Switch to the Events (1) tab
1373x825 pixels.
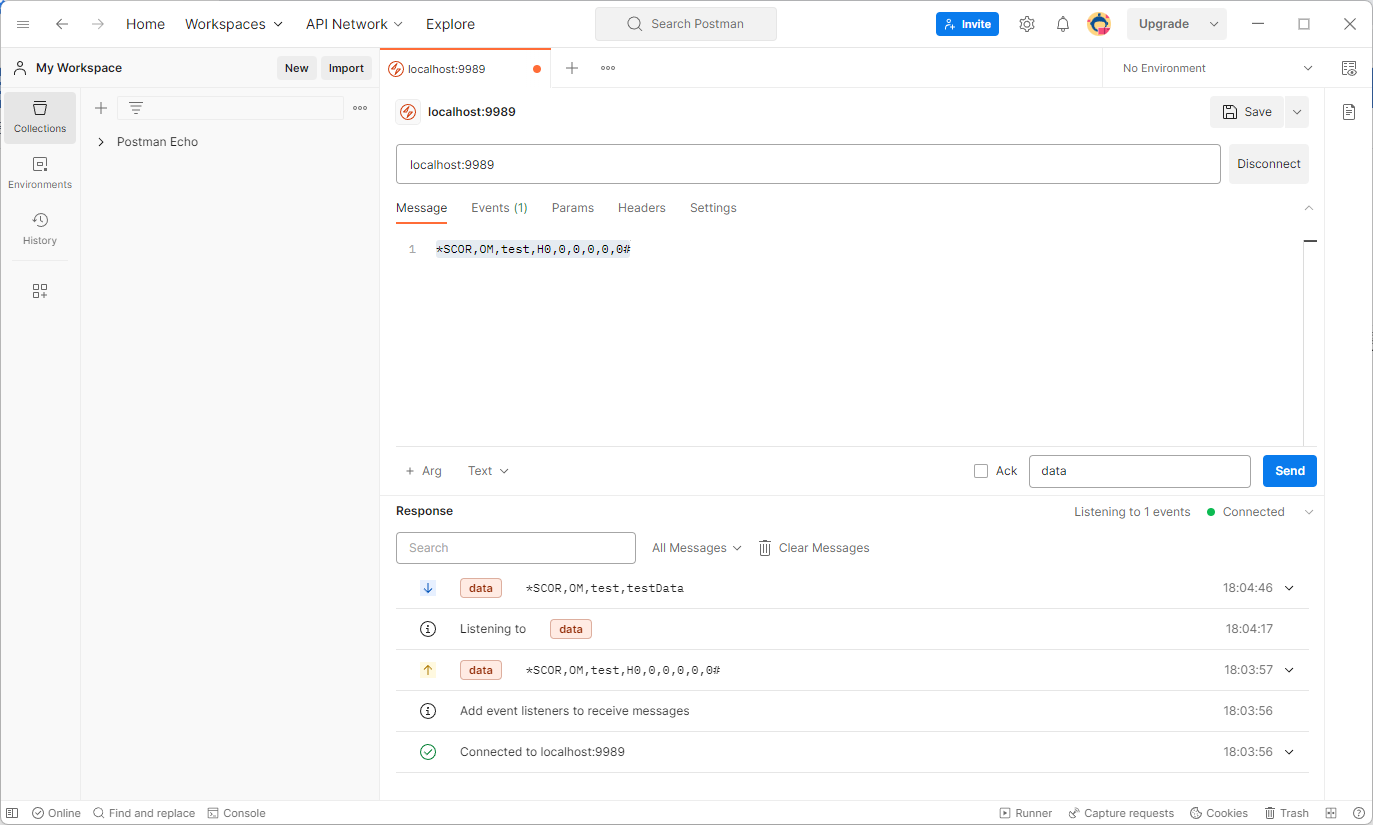[x=499, y=208]
